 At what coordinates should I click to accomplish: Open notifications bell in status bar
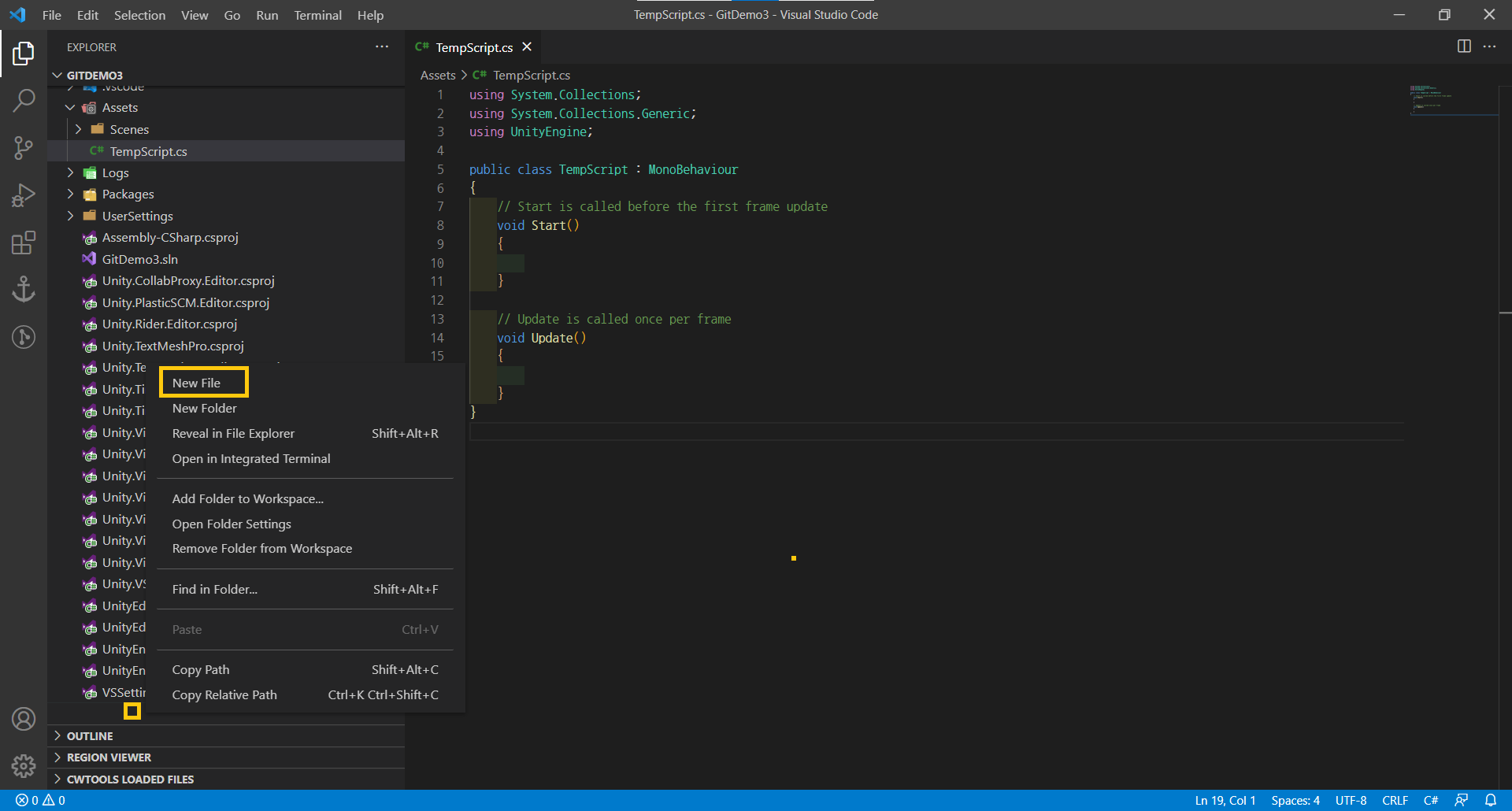(1491, 800)
